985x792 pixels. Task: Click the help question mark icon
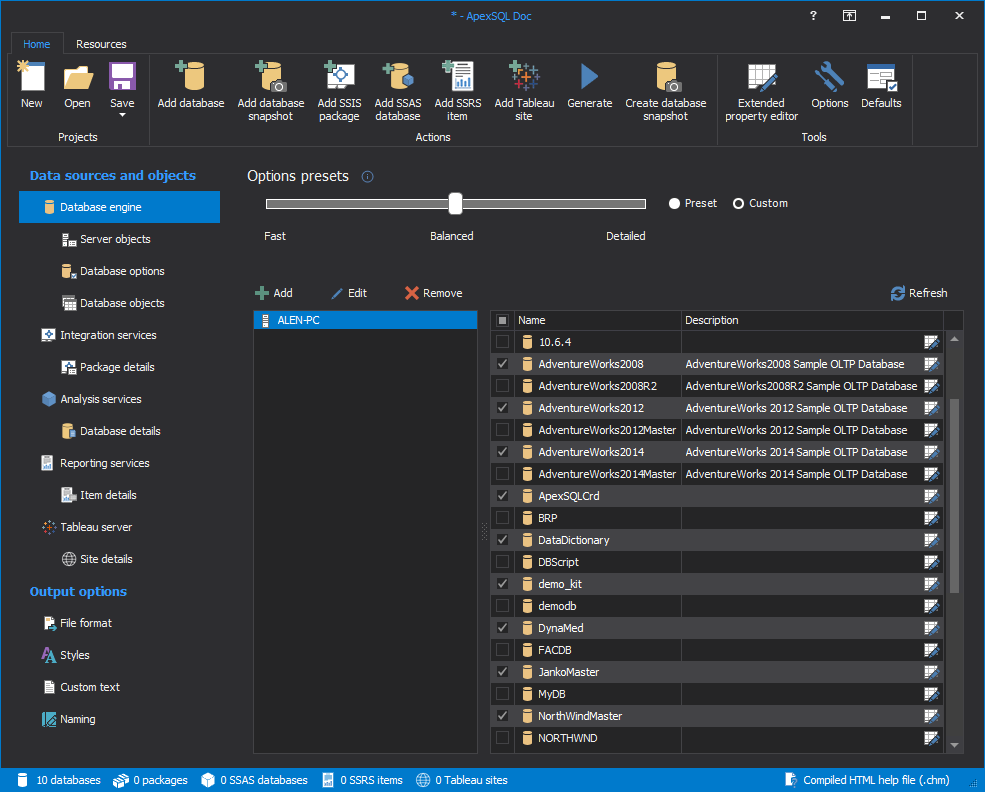[813, 16]
